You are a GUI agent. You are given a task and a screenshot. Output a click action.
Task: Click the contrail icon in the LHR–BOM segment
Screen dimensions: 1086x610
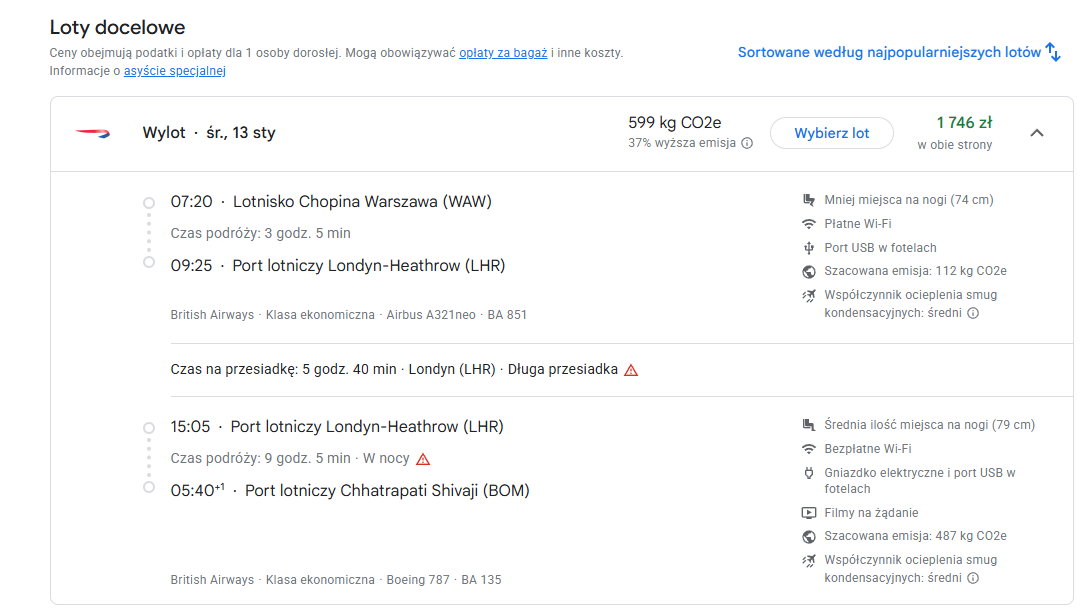808,561
